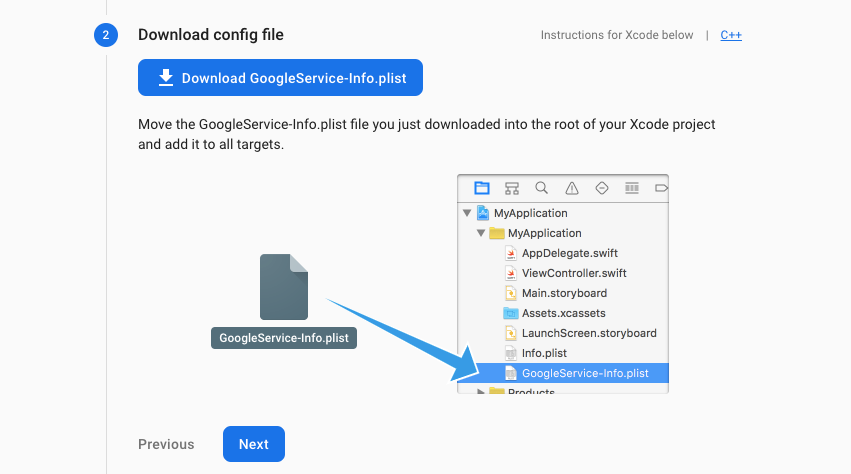Click Download GoogleService-Info.plist button
Viewport: 851px width, 474px height.
coord(280,78)
